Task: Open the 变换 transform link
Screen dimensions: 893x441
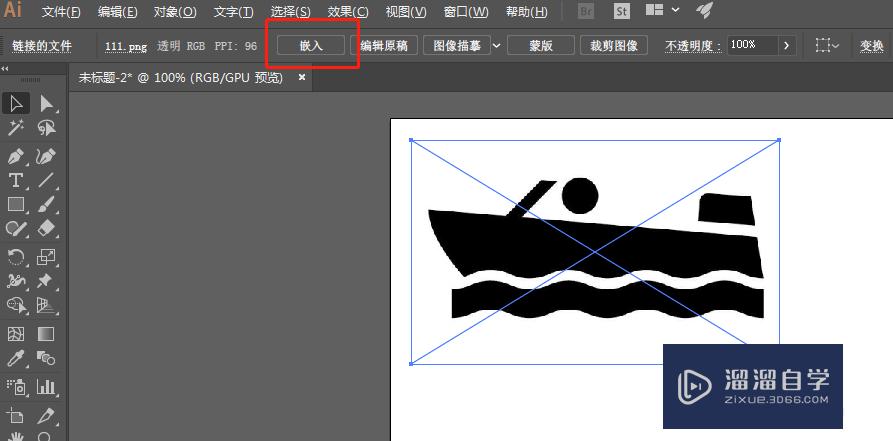Action: 871,46
